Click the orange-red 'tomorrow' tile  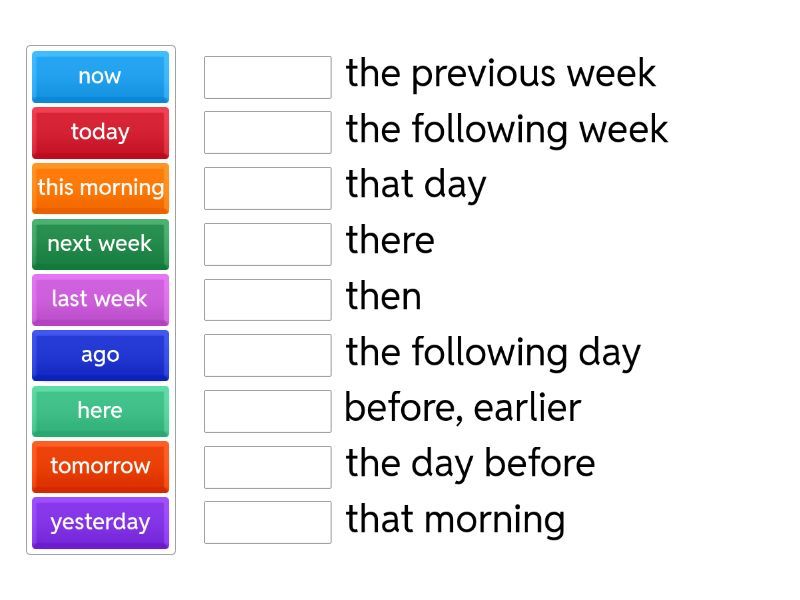pos(100,466)
